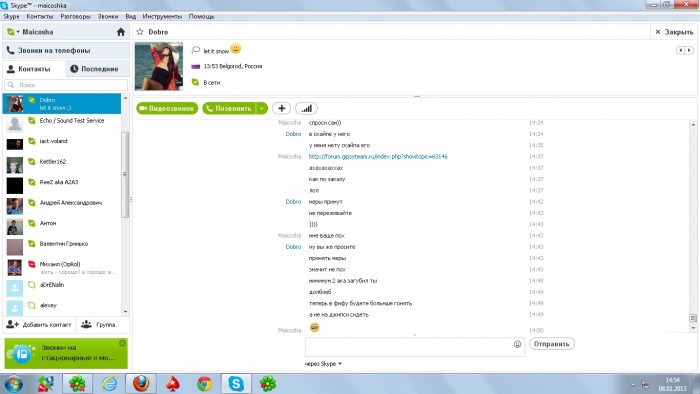Click the Russian flag icon near Belgorod

tap(196, 66)
